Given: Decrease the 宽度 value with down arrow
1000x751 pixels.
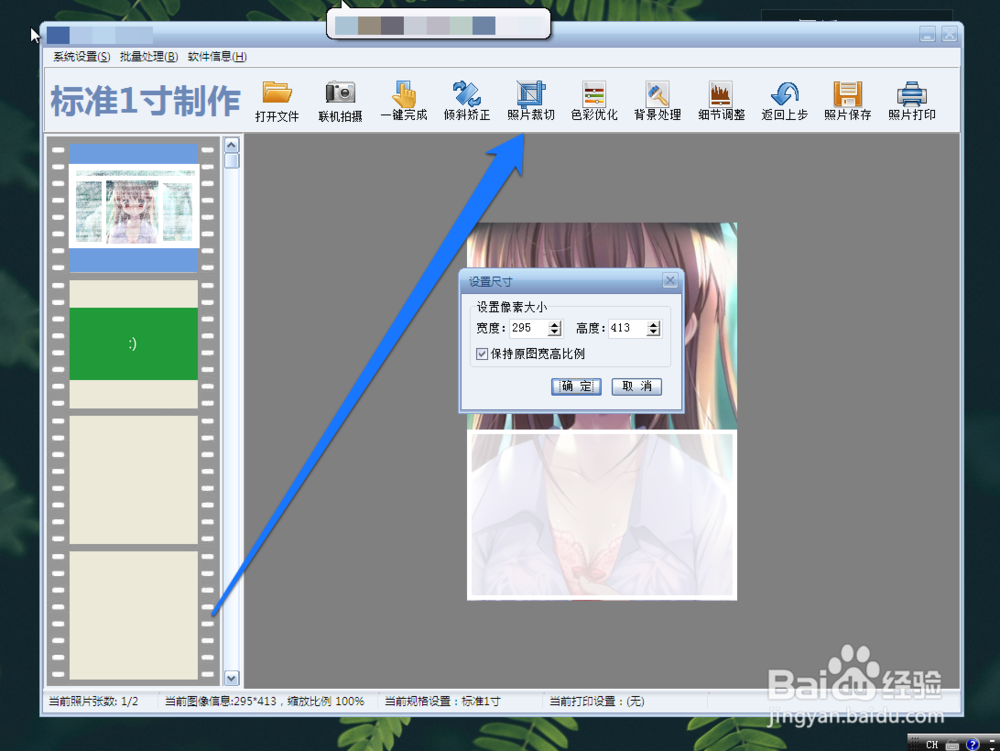Looking at the screenshot, I should pos(555,332).
